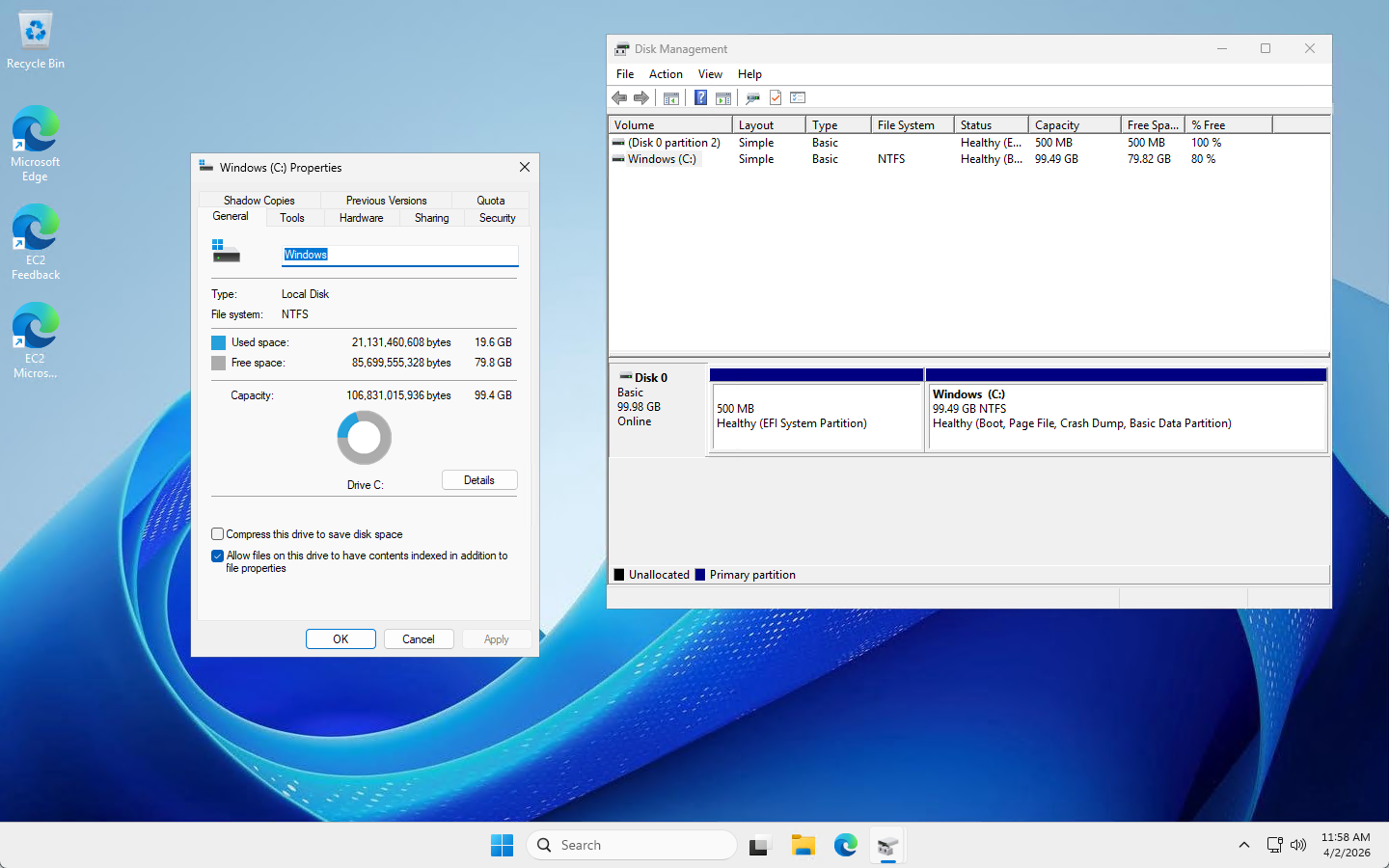1389x868 pixels.
Task: Switch to the Sharing tab
Action: tap(431, 218)
